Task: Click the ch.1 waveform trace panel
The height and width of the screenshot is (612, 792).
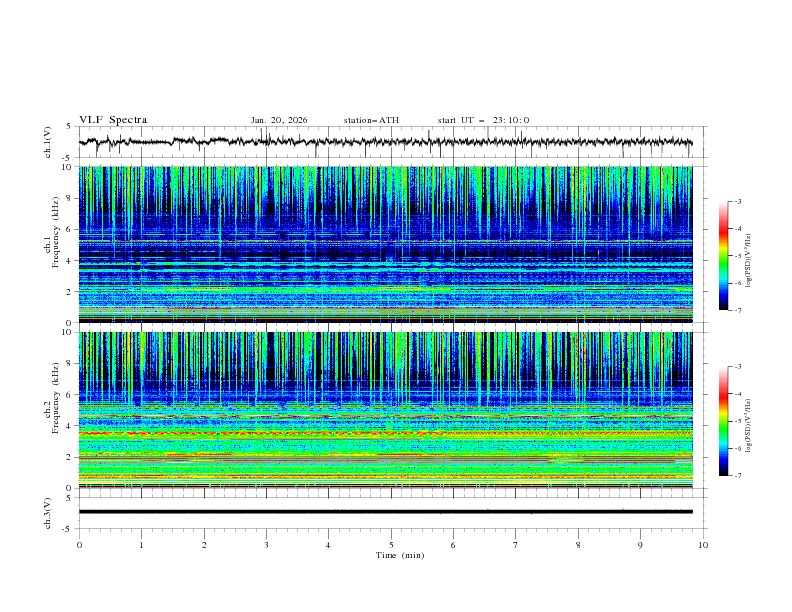Action: coord(390,142)
